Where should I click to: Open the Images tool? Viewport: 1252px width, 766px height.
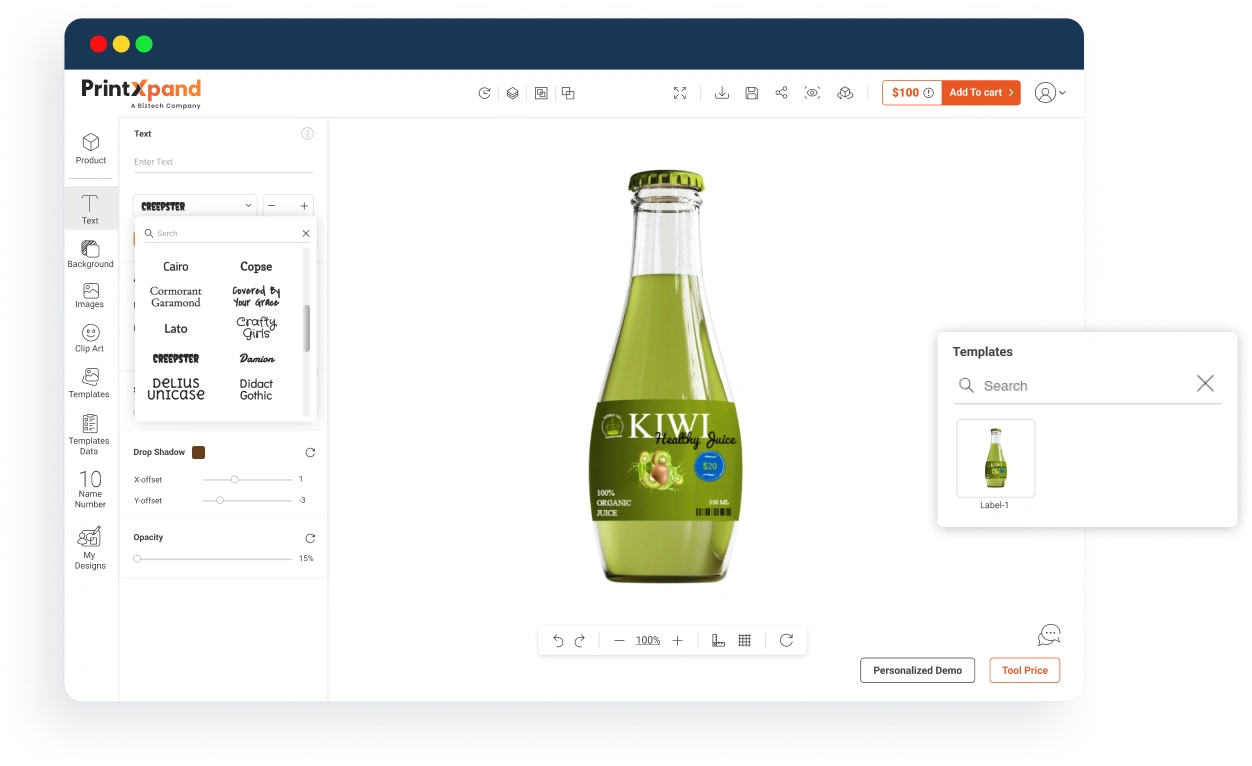[x=90, y=295]
